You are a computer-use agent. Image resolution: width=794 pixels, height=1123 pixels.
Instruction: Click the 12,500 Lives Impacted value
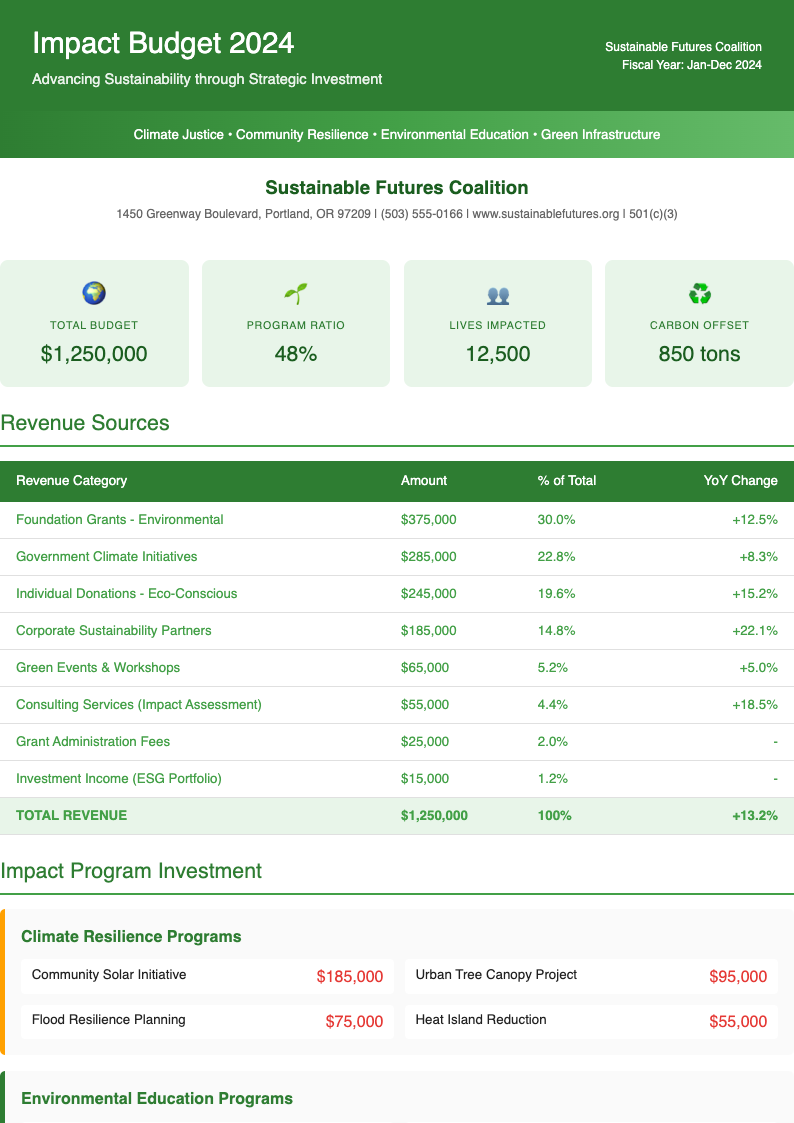498,354
